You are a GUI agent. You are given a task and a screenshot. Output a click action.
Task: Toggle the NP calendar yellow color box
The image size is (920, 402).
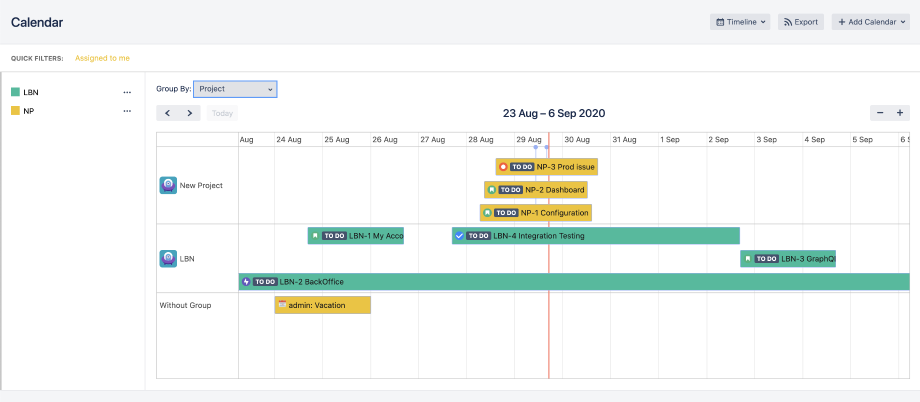(15, 111)
